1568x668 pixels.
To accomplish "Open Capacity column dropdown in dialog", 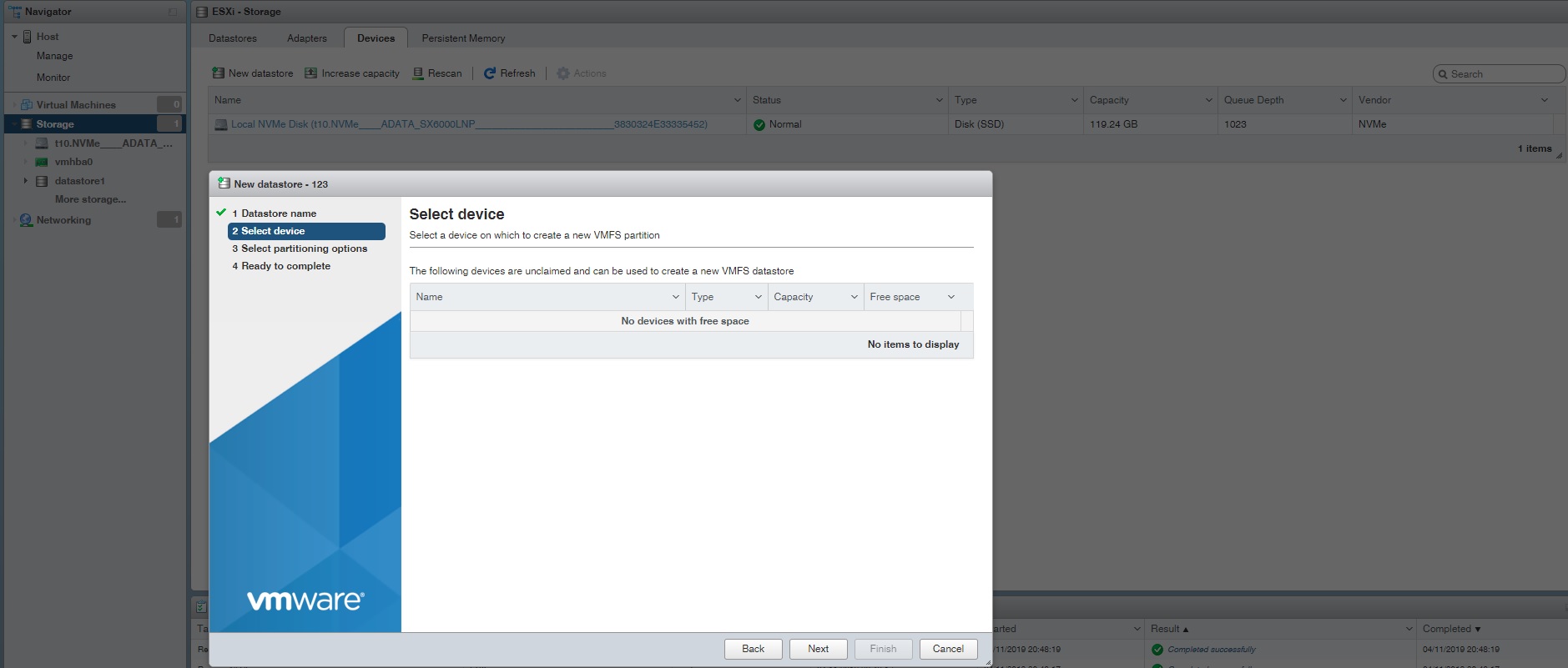I will 854,297.
